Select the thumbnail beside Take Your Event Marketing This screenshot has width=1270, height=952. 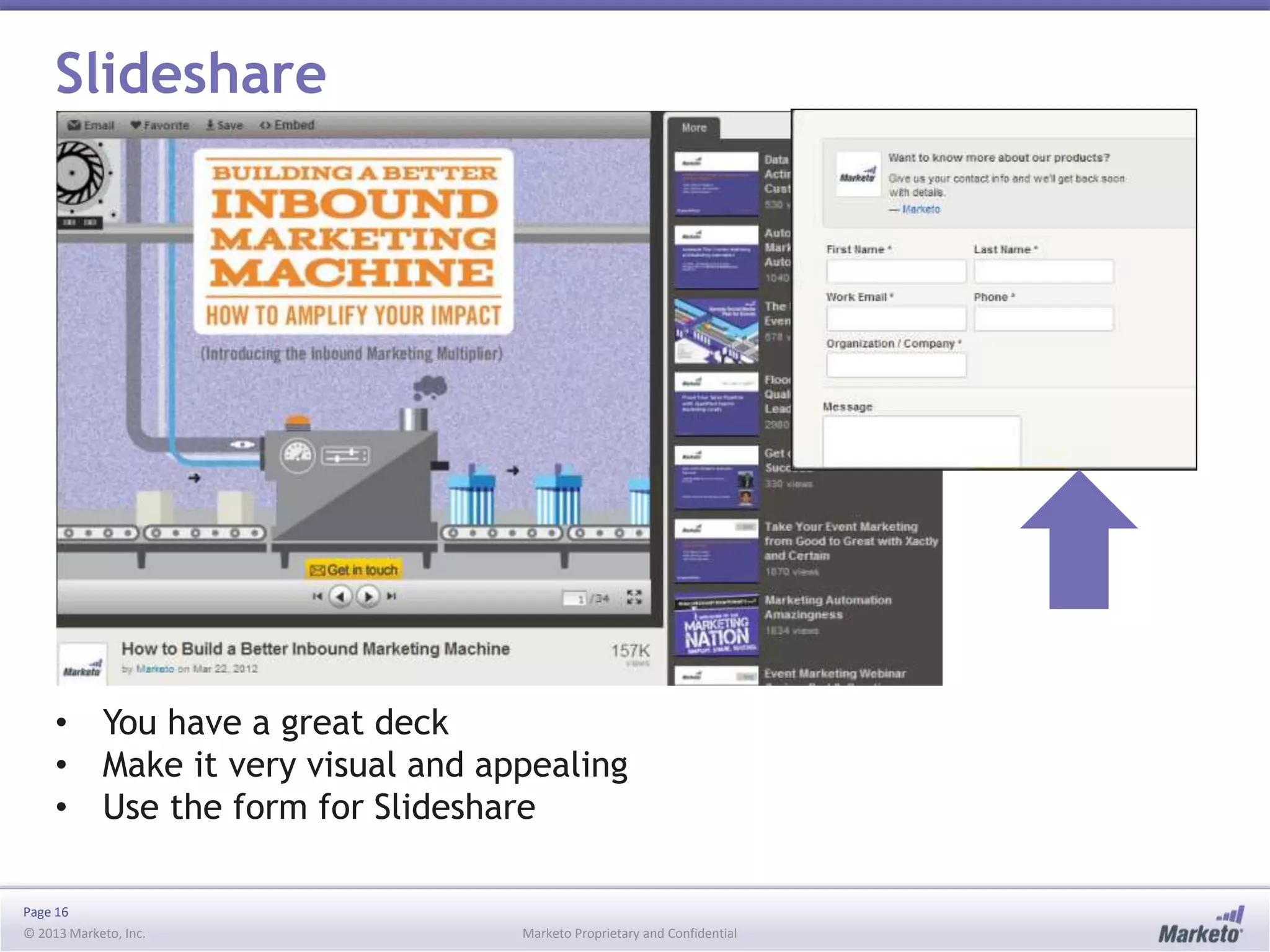point(717,550)
